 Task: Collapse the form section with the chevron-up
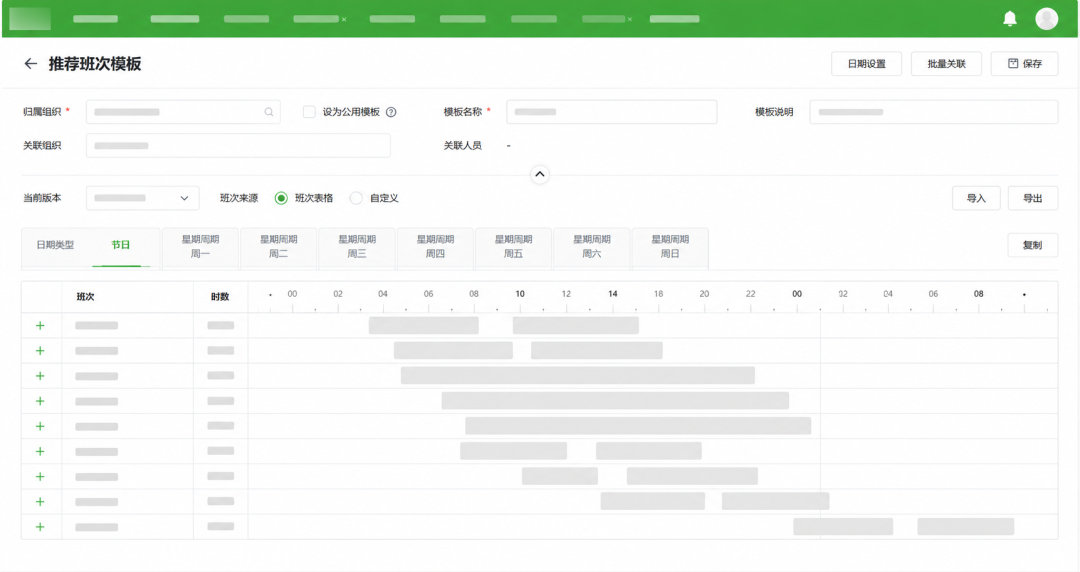(x=540, y=174)
